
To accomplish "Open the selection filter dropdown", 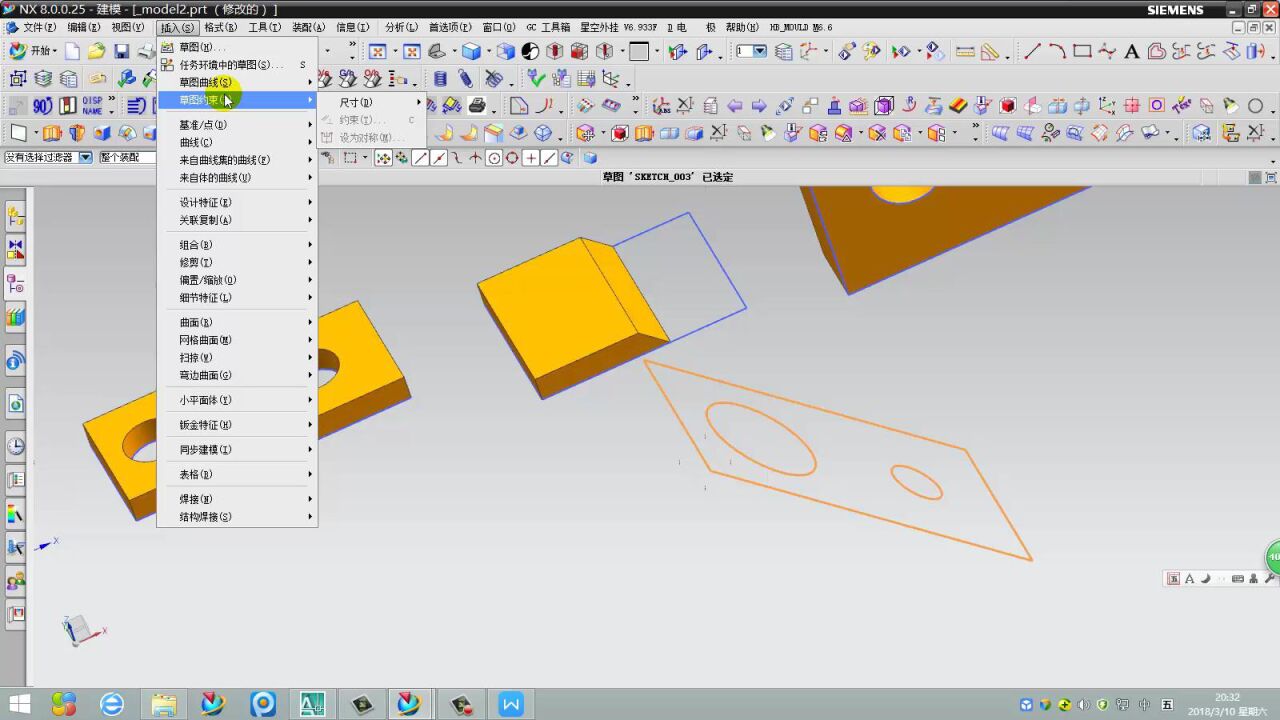I will coord(85,158).
